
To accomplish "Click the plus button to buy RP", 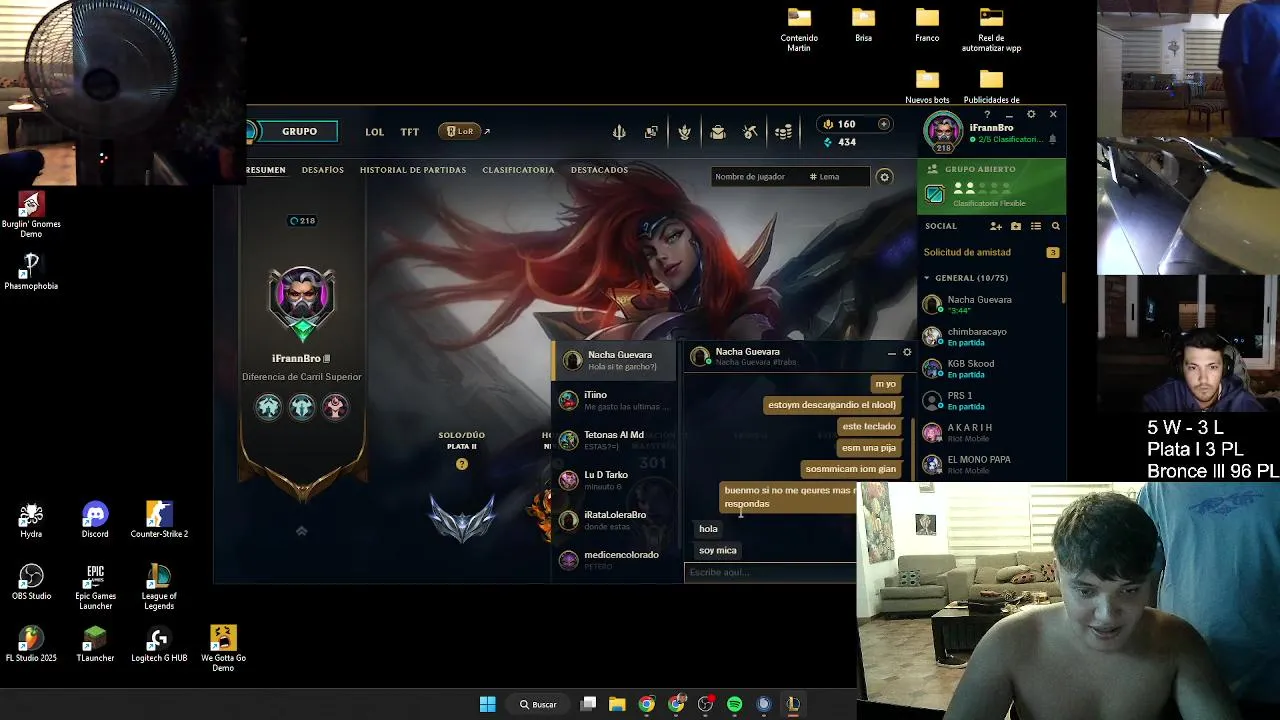I will [x=884, y=124].
